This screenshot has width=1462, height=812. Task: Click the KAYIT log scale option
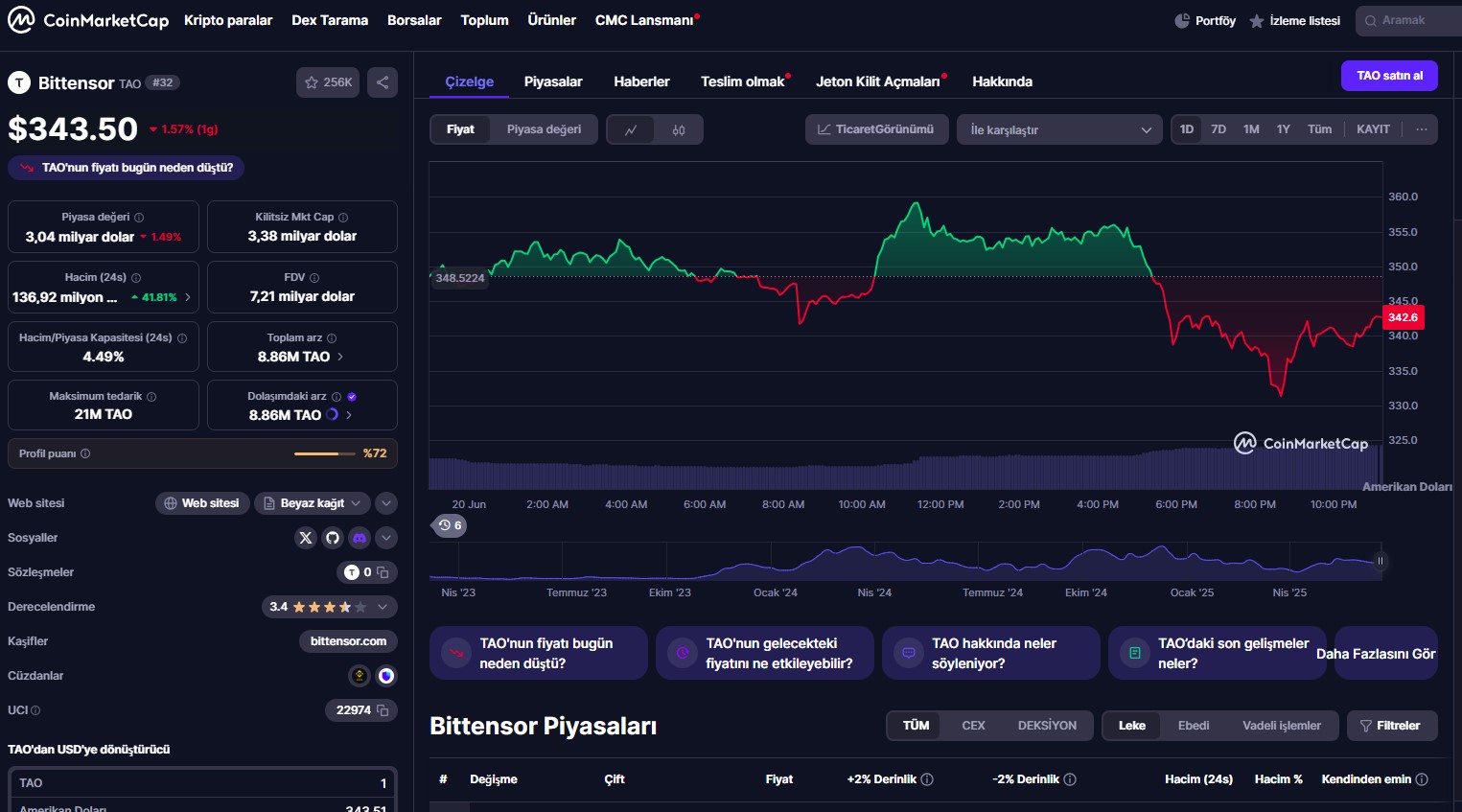click(1373, 129)
